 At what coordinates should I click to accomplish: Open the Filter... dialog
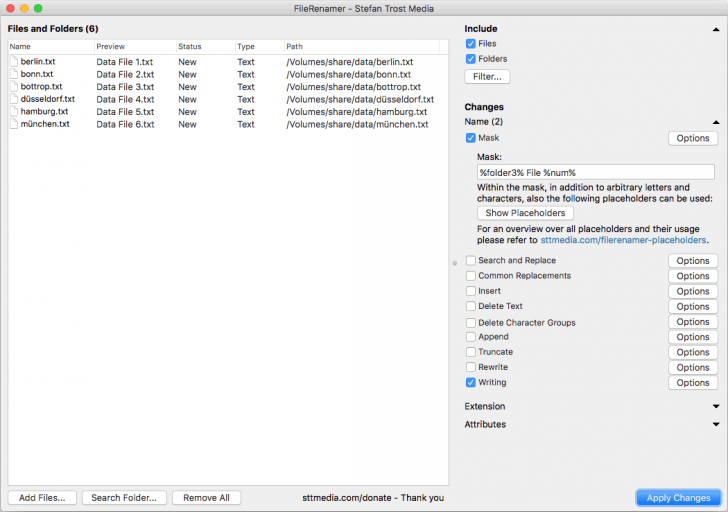(487, 77)
